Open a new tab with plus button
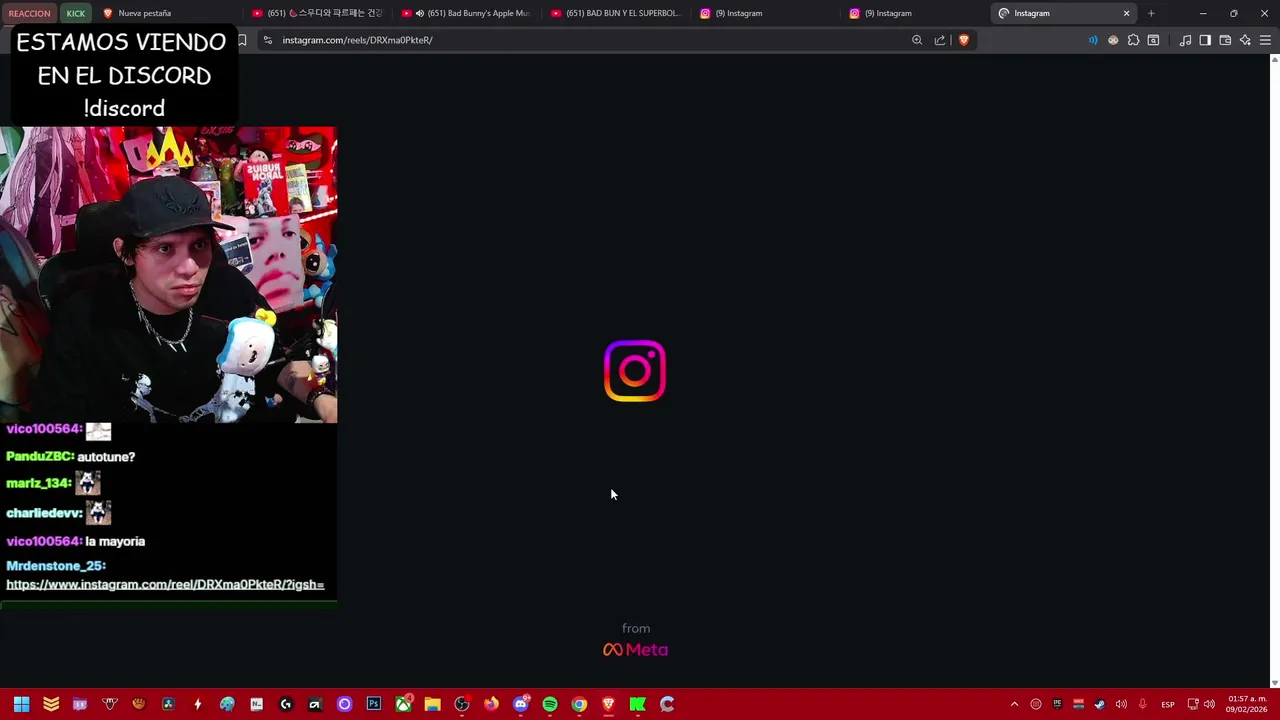Screen dimensions: 1280x720 point(1151,13)
